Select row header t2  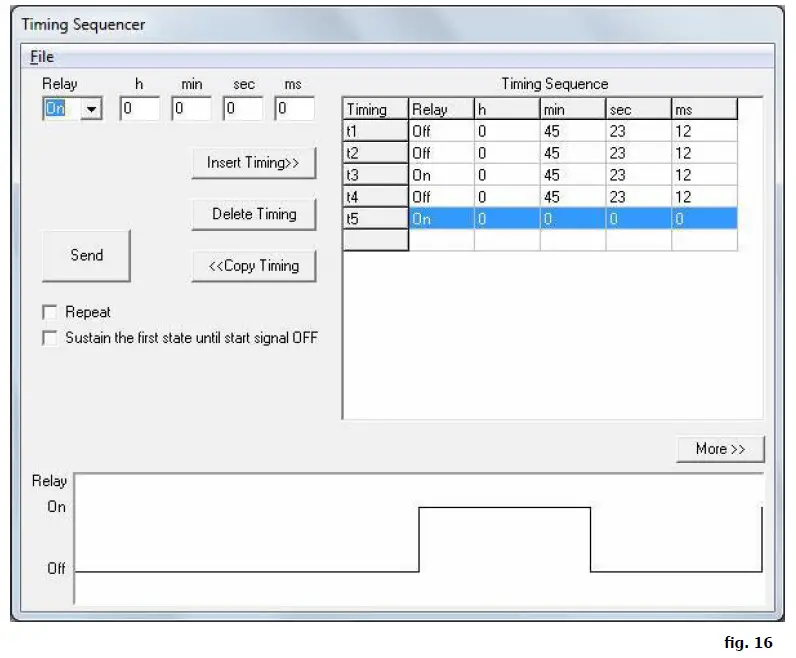coord(376,153)
